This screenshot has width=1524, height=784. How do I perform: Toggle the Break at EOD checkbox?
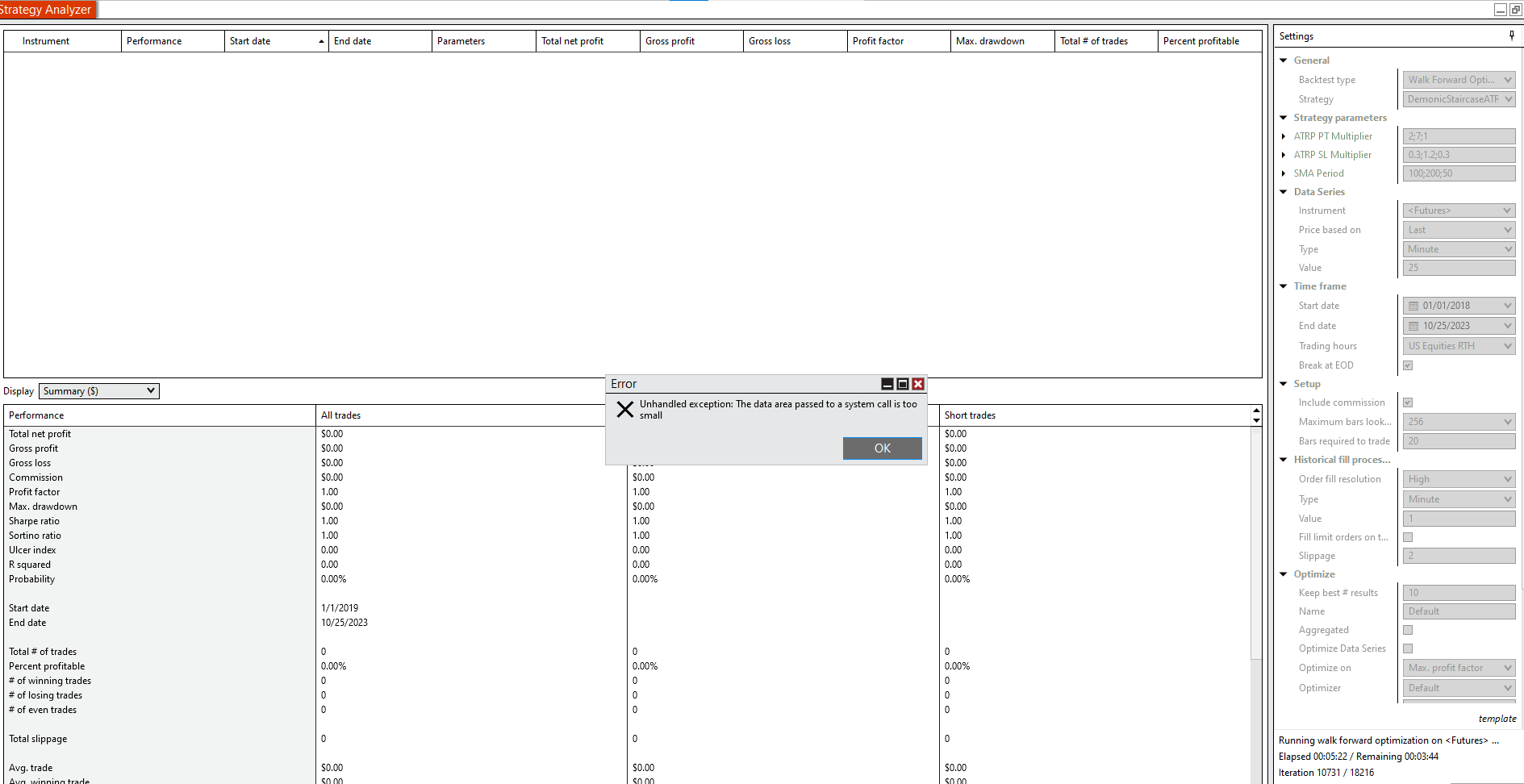pos(1408,365)
